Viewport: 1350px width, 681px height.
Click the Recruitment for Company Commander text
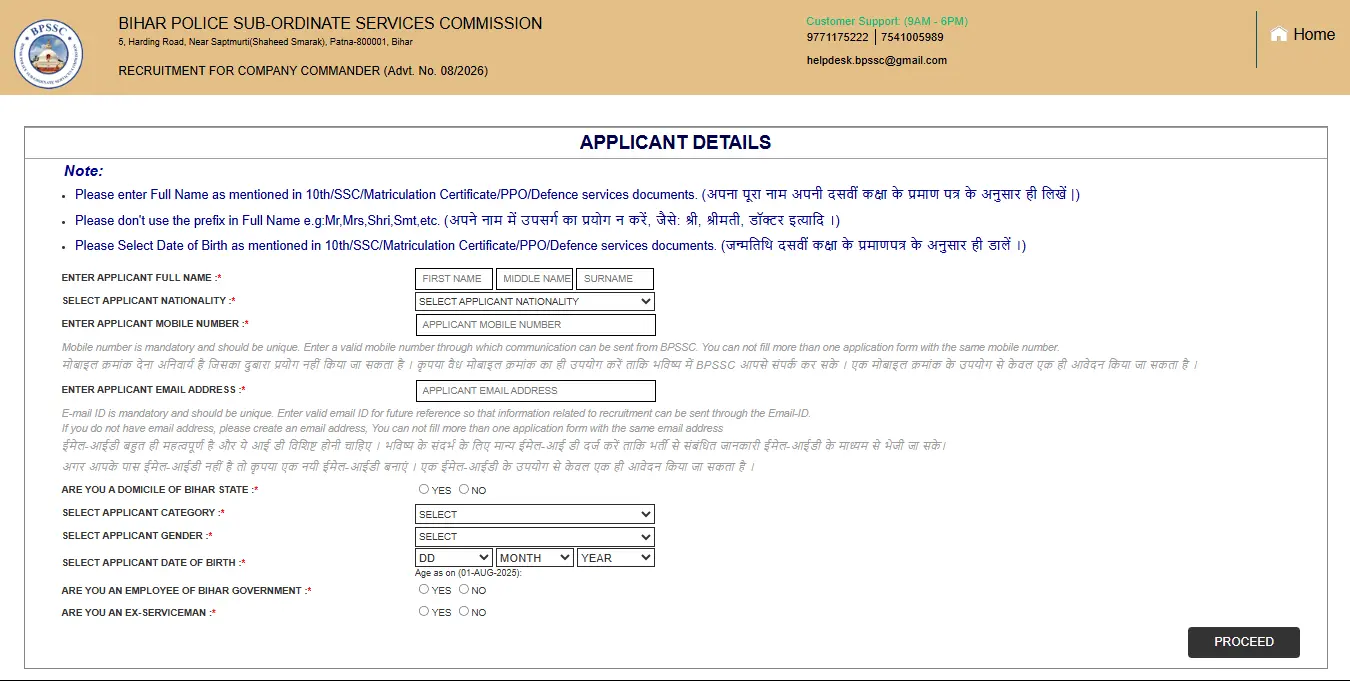(x=303, y=71)
